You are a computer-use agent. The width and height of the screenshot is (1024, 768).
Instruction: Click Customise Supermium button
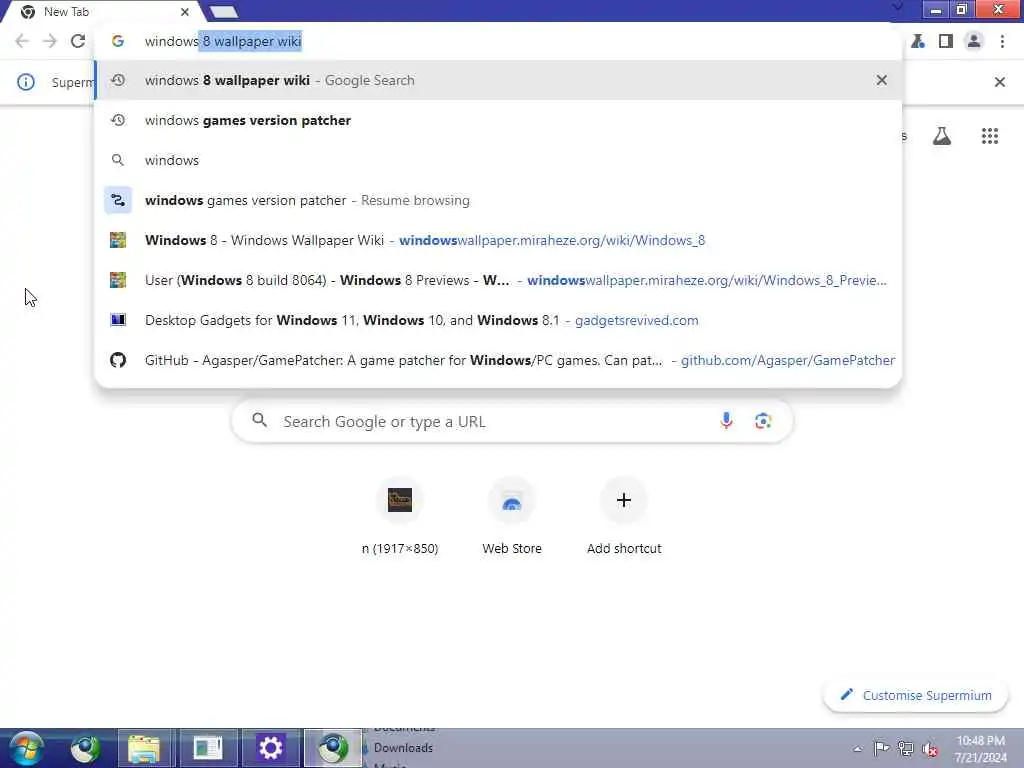[916, 695]
